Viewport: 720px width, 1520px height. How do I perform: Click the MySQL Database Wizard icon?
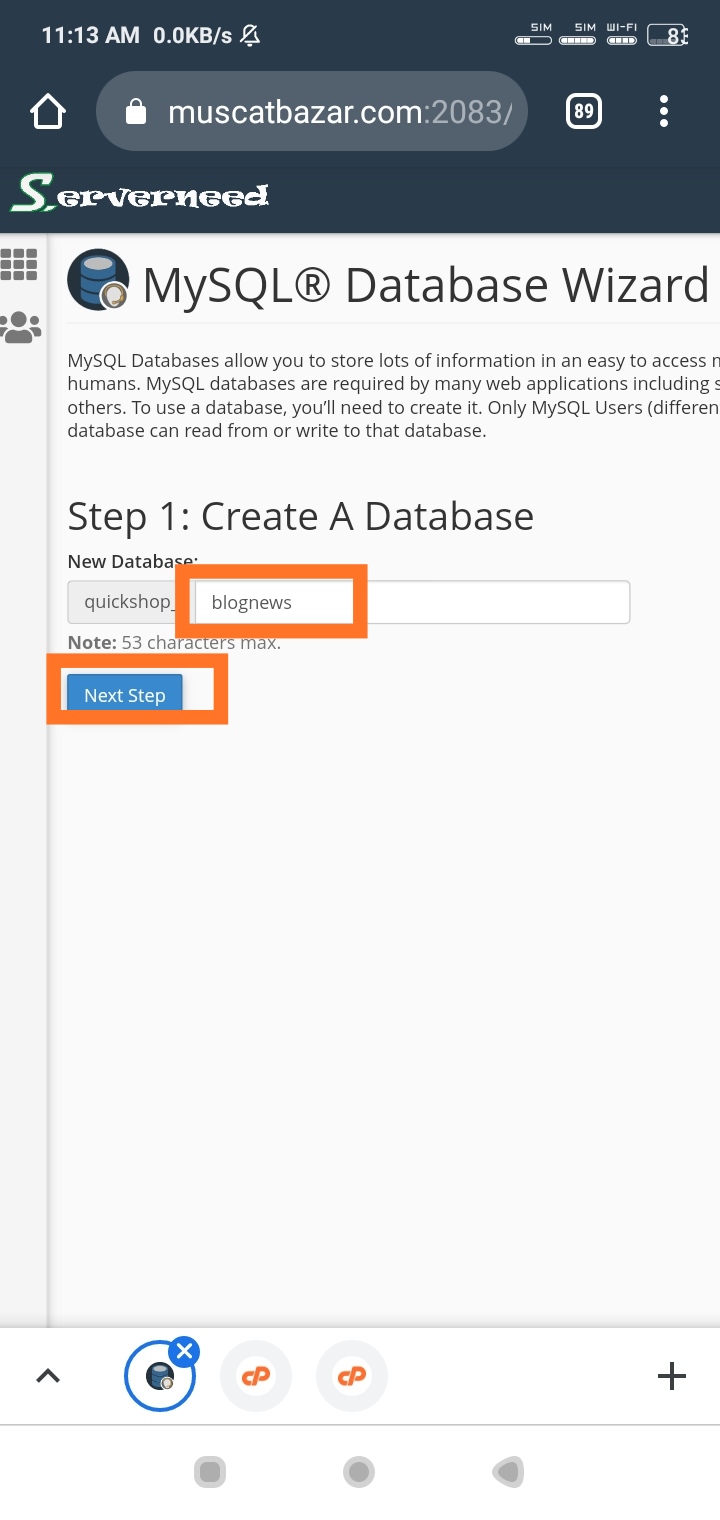tap(98, 280)
